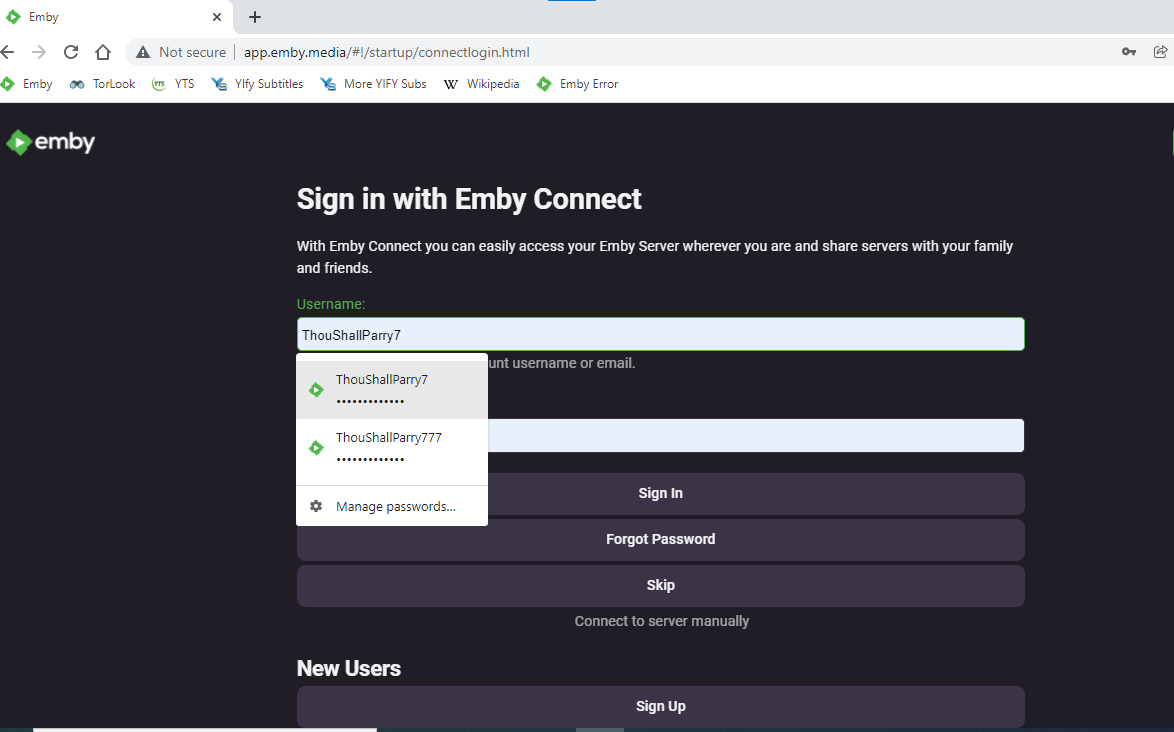Screen dimensions: 1174x732
Task: Open a new tab with the plus button
Action: [x=255, y=17]
